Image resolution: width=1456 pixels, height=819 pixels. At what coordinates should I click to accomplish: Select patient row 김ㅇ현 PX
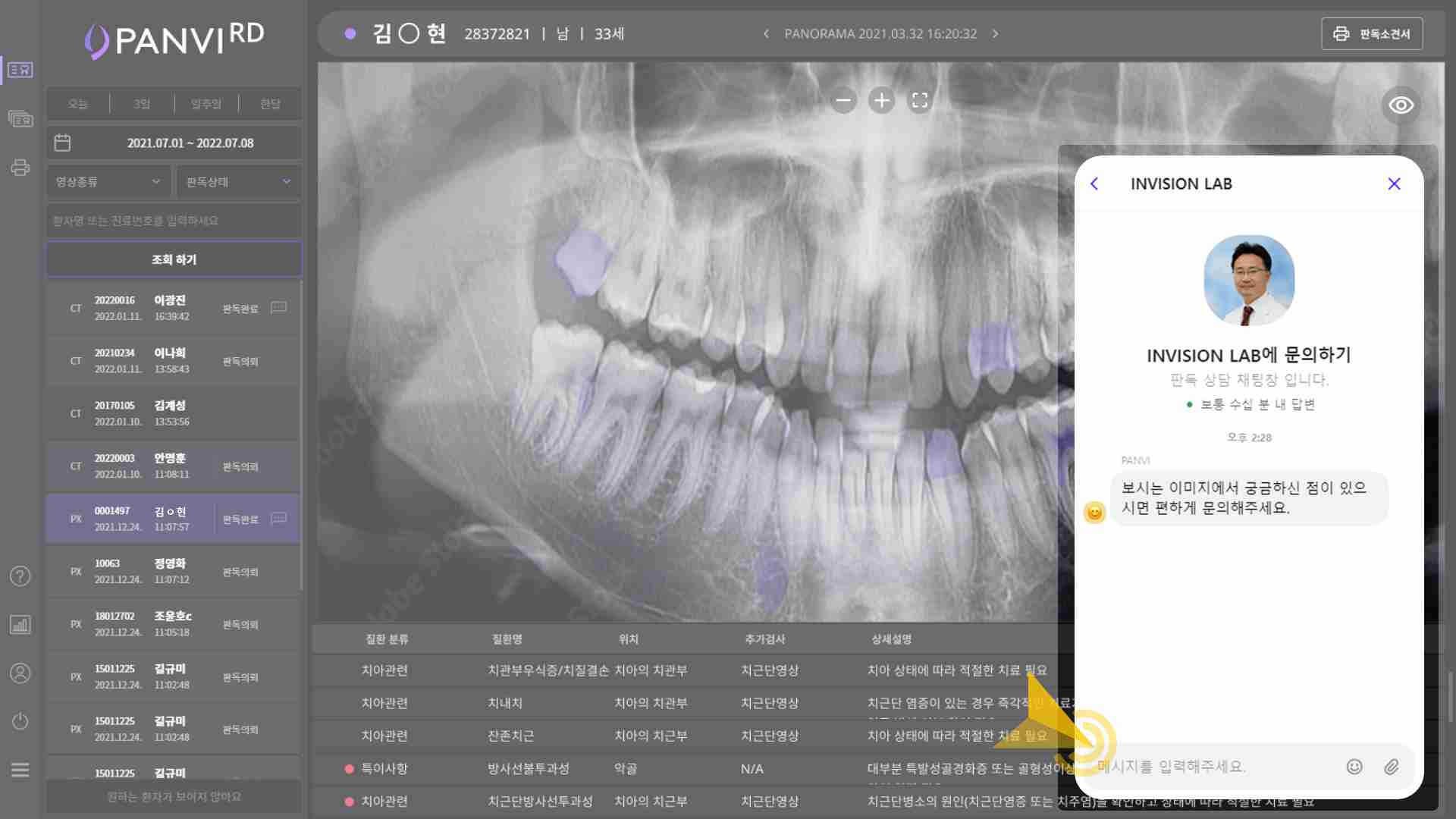point(174,519)
